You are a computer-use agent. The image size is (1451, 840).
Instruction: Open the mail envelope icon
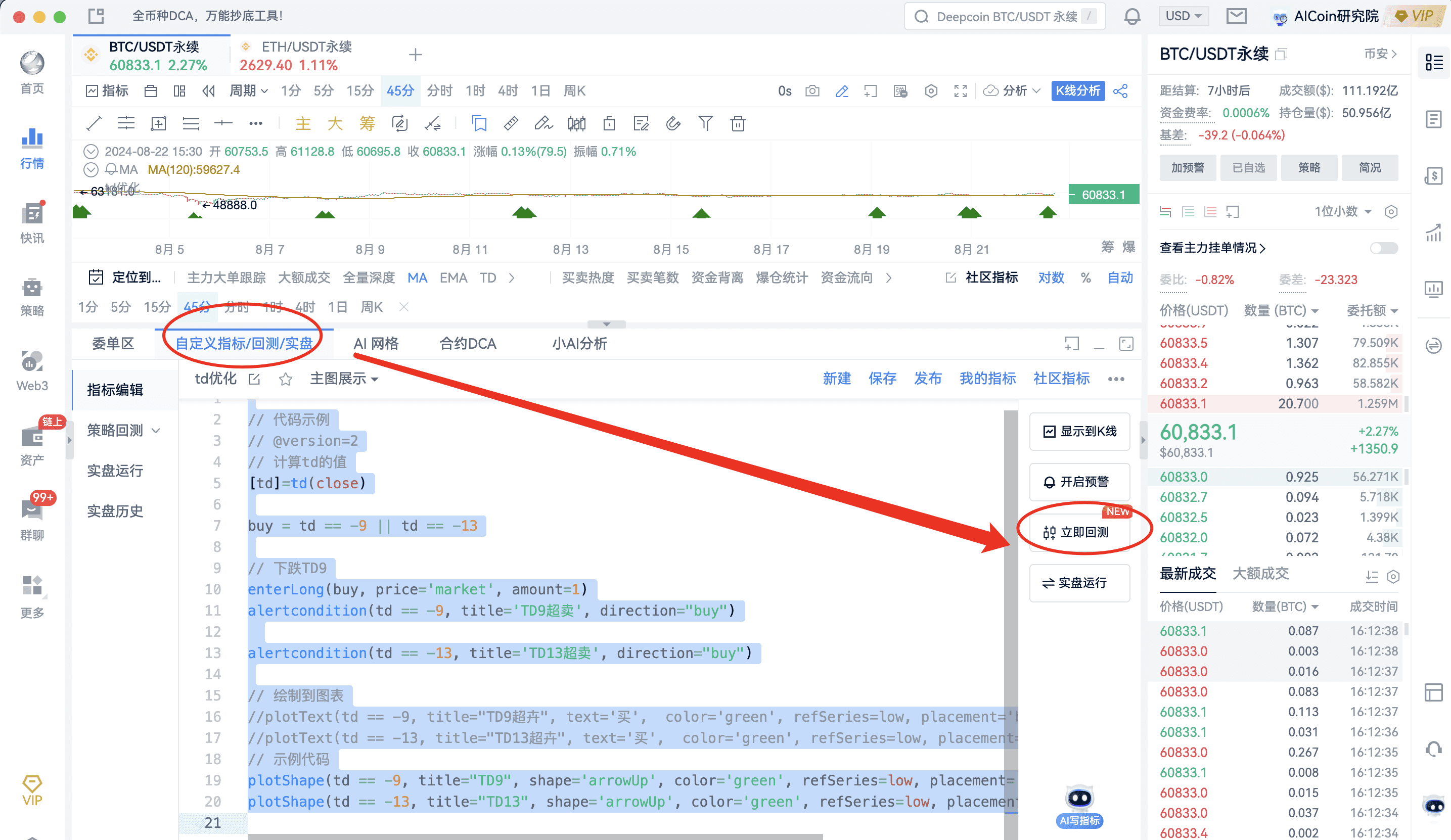tap(1236, 16)
